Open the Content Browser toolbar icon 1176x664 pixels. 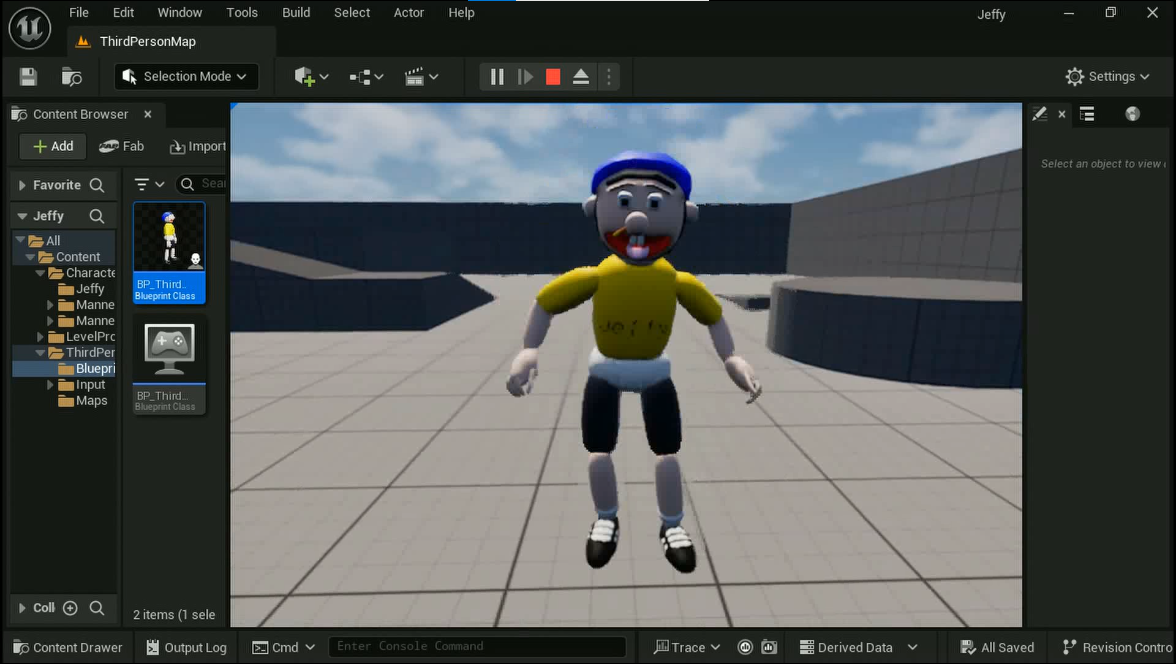click(71, 77)
